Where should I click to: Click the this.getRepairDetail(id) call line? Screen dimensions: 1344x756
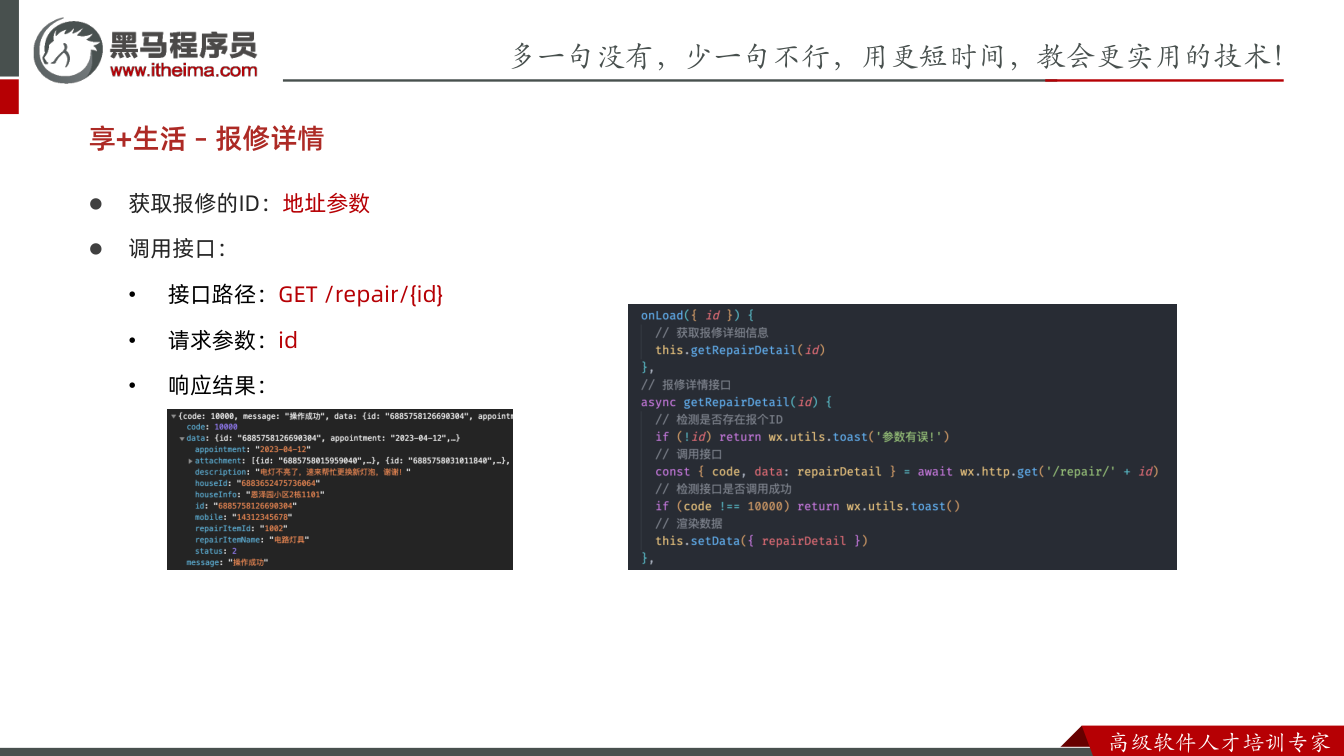point(740,350)
